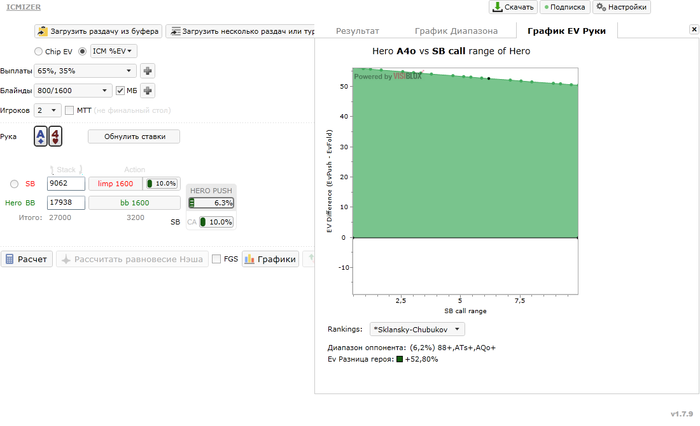This screenshot has width=700, height=426.
Task: Click the Скачать download button
Action: pos(513,7)
